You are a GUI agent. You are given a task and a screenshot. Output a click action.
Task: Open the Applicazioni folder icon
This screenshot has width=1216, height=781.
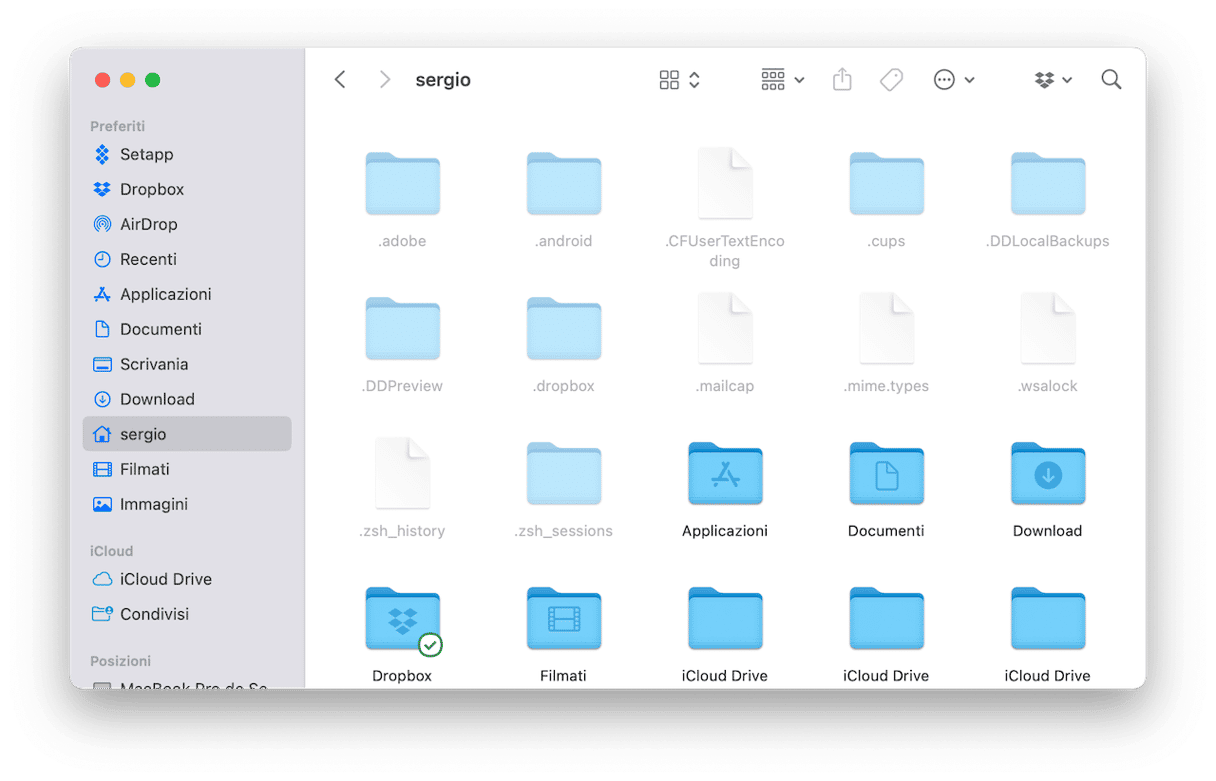(725, 475)
